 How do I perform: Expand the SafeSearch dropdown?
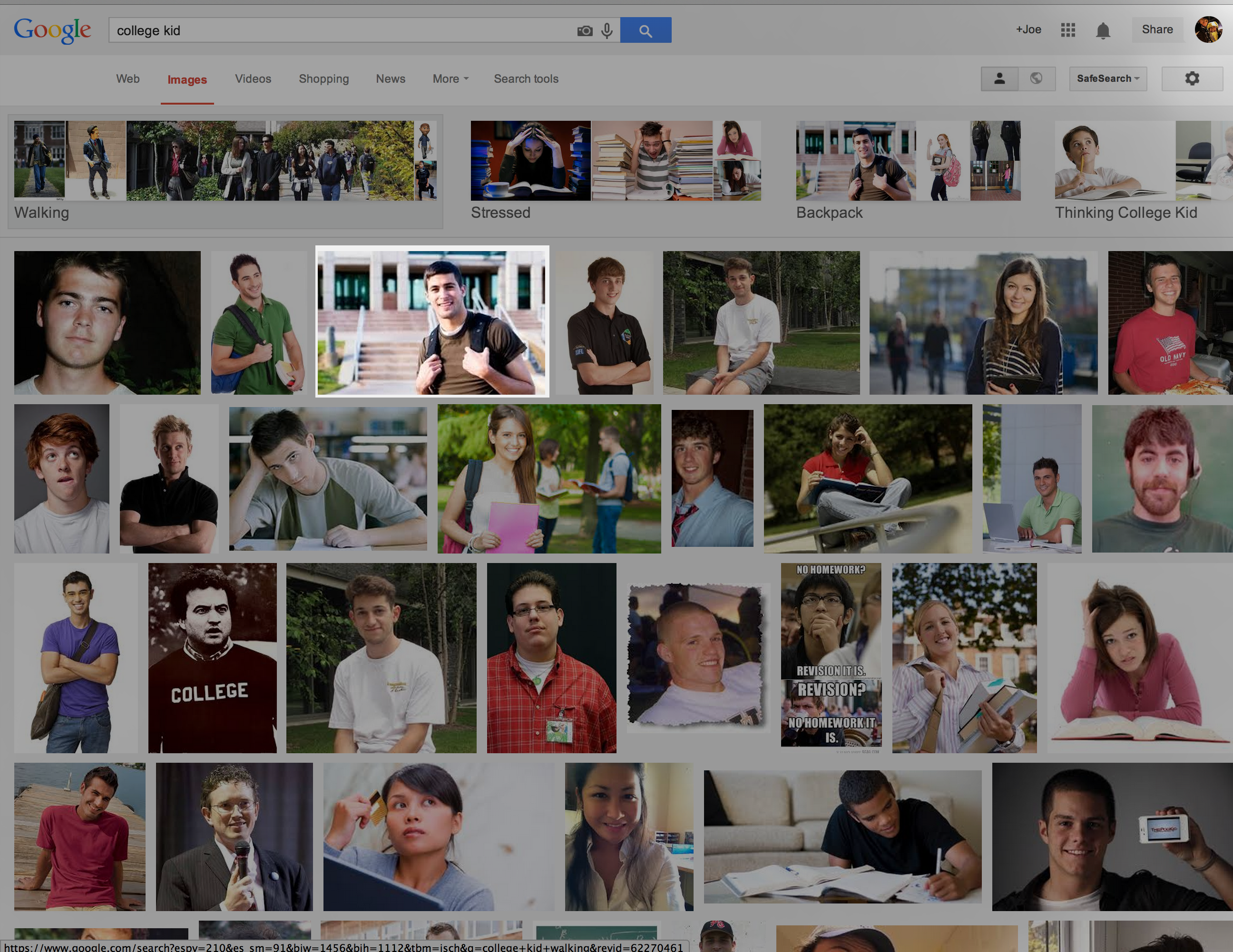pos(1107,78)
